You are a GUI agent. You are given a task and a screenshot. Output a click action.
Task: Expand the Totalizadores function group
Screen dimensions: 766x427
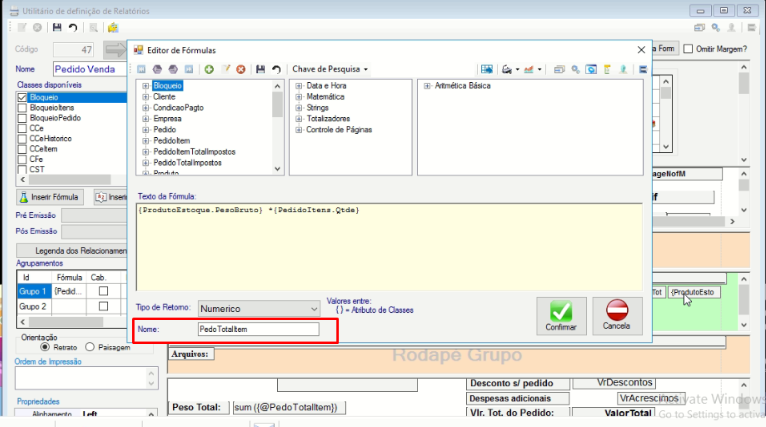point(298,119)
